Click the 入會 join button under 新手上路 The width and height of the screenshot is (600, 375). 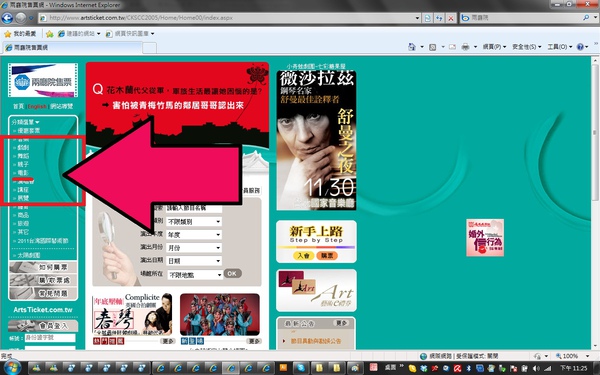(x=303, y=255)
